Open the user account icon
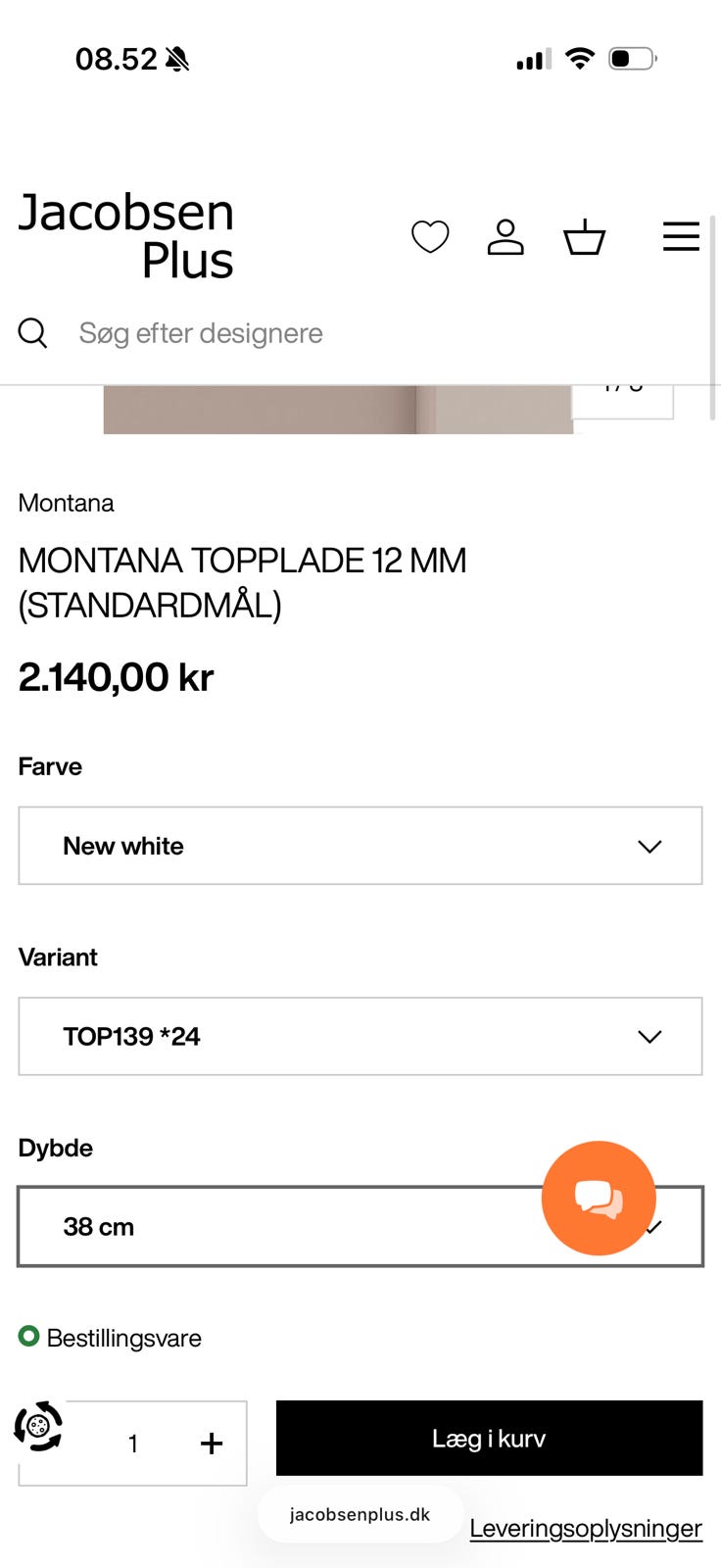Viewport: 721px width, 1568px height. (505, 237)
